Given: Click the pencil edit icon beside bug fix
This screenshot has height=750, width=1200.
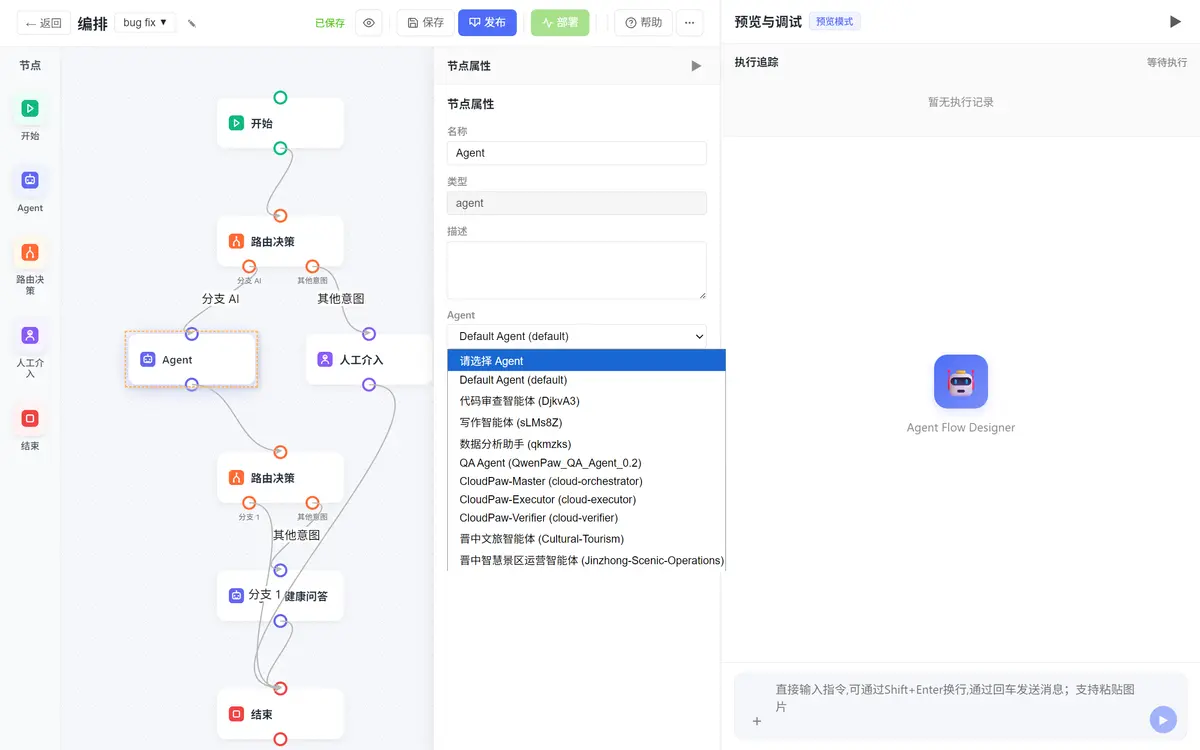Looking at the screenshot, I should [192, 23].
